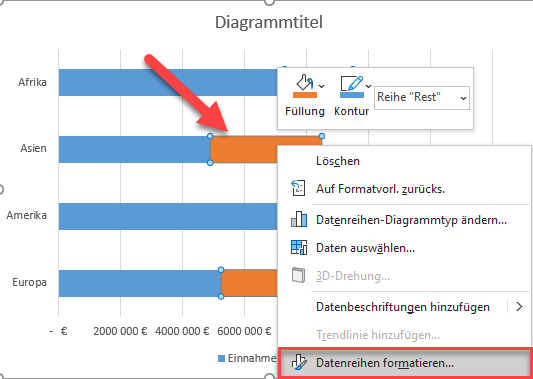The height and width of the screenshot is (379, 533).
Task: Select the orange Rest bar for Europa
Action: [249, 283]
